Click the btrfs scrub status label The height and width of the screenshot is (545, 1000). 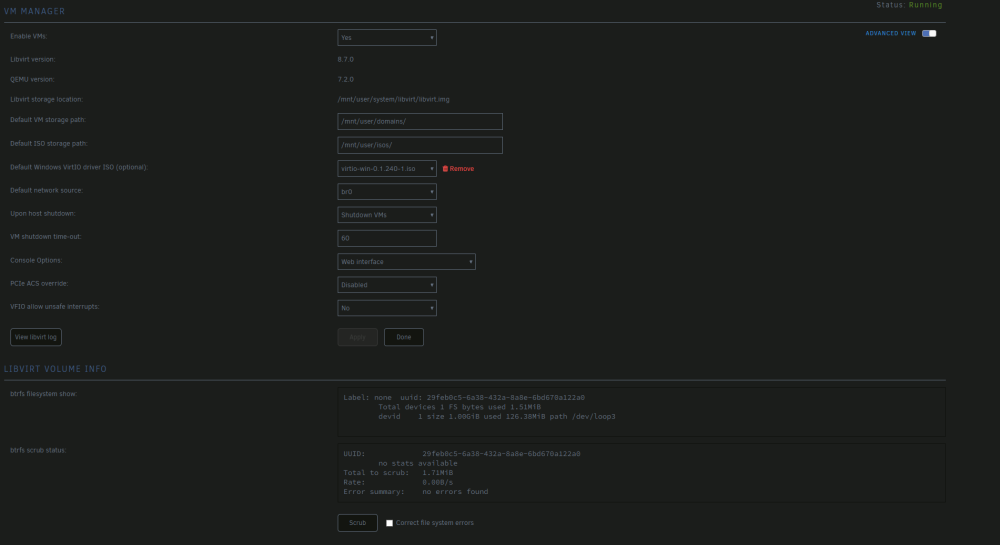[x=38, y=450]
